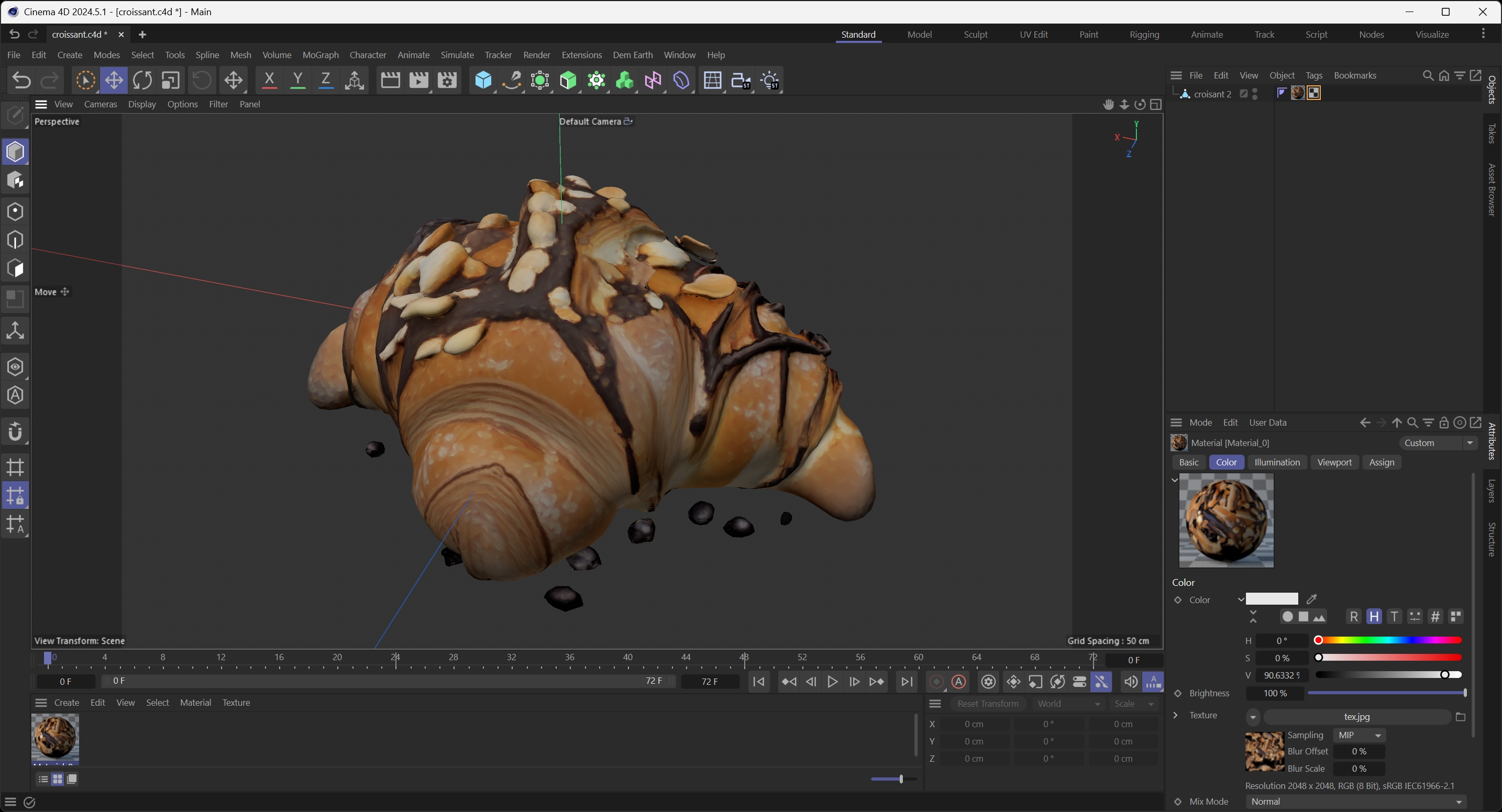Click the Reset Transform button
1502x812 pixels.
[x=988, y=704]
